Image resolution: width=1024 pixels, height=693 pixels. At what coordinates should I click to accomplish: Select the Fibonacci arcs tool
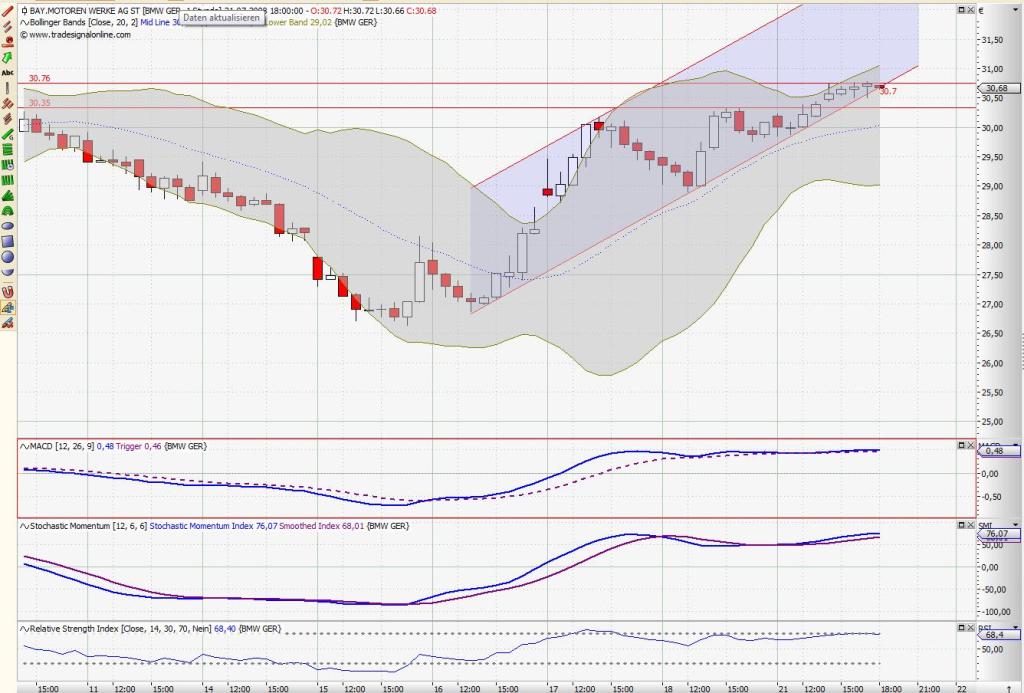8,211
